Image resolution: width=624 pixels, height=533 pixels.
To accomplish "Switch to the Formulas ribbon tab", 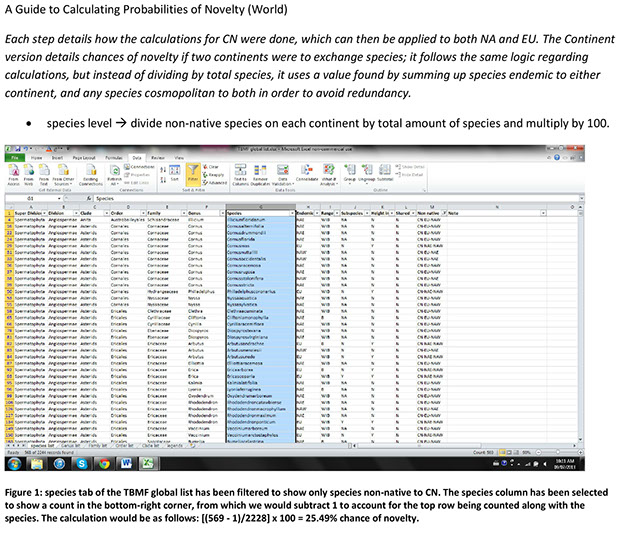I will point(113,158).
